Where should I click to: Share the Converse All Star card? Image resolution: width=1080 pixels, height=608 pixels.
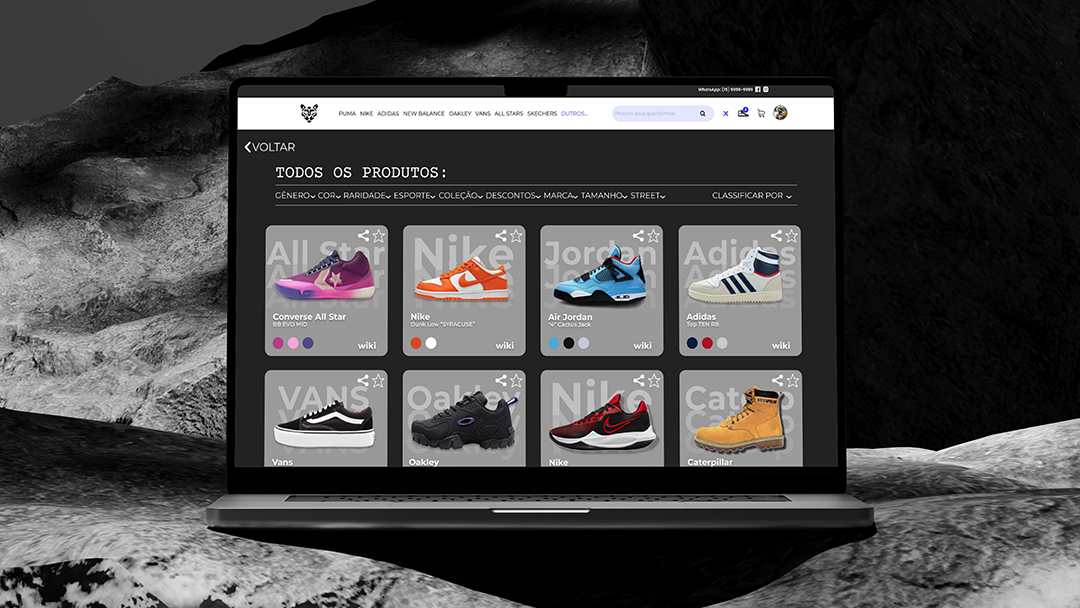(363, 235)
